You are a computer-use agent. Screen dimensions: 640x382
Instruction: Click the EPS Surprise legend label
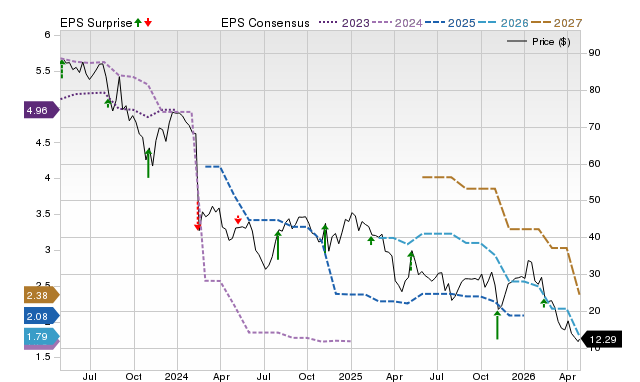pyautogui.click(x=96, y=23)
